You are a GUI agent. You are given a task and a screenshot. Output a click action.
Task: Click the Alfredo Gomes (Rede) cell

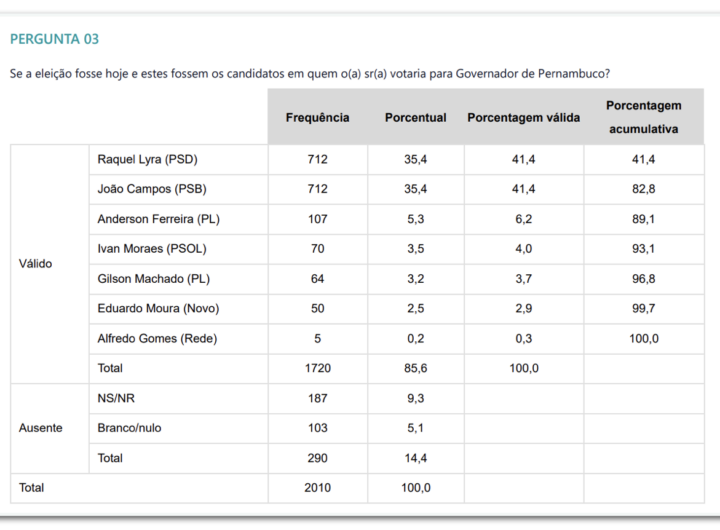point(157,339)
